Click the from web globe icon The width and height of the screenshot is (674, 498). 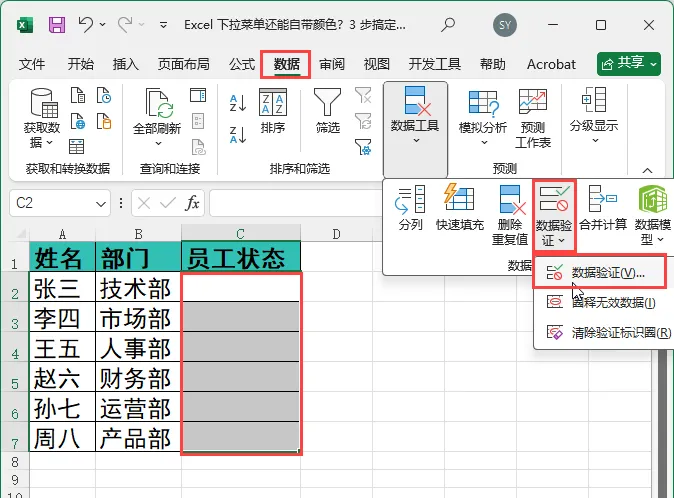click(x=78, y=121)
